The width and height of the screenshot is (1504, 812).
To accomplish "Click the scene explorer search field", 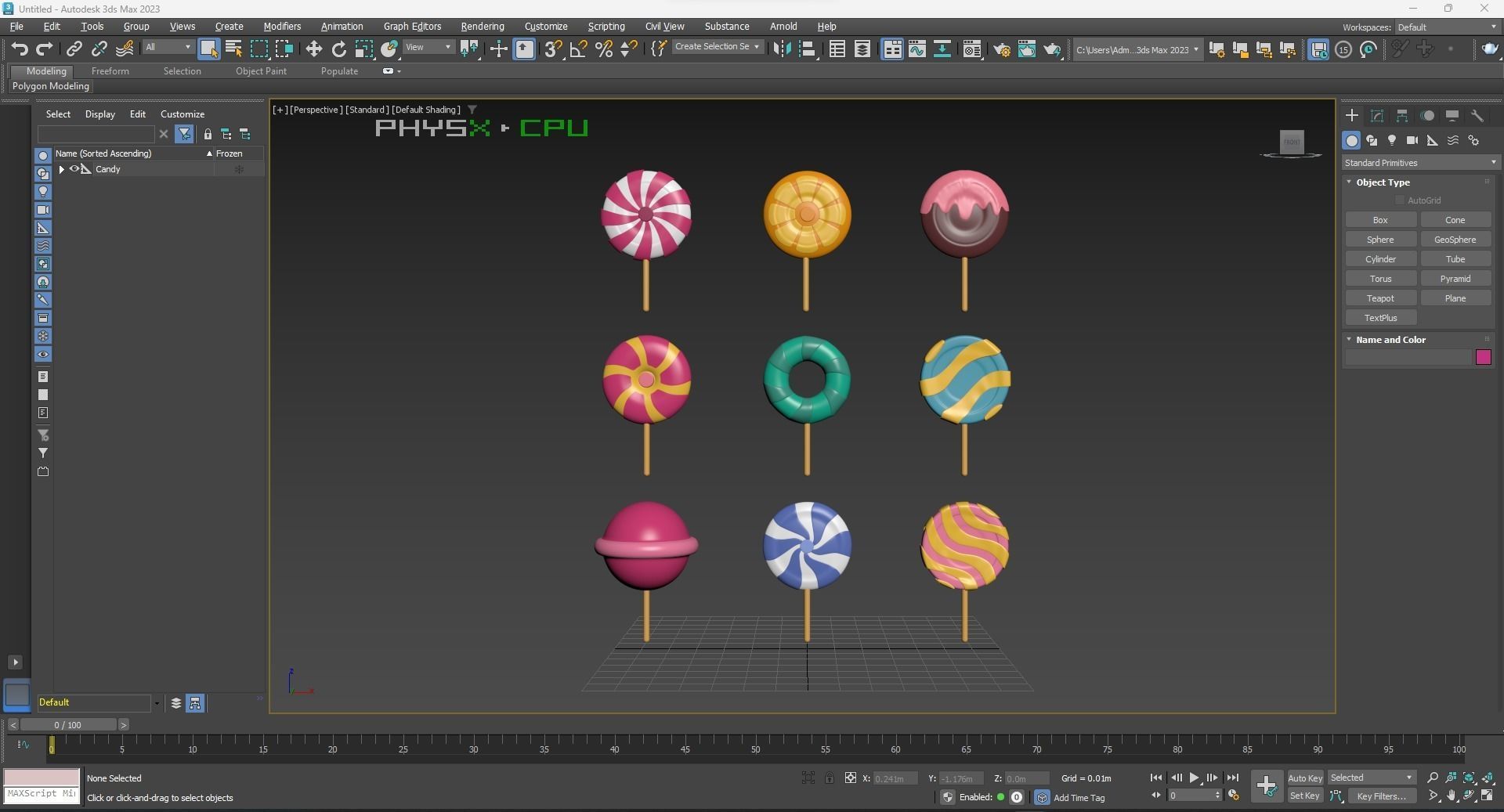I will point(96,134).
